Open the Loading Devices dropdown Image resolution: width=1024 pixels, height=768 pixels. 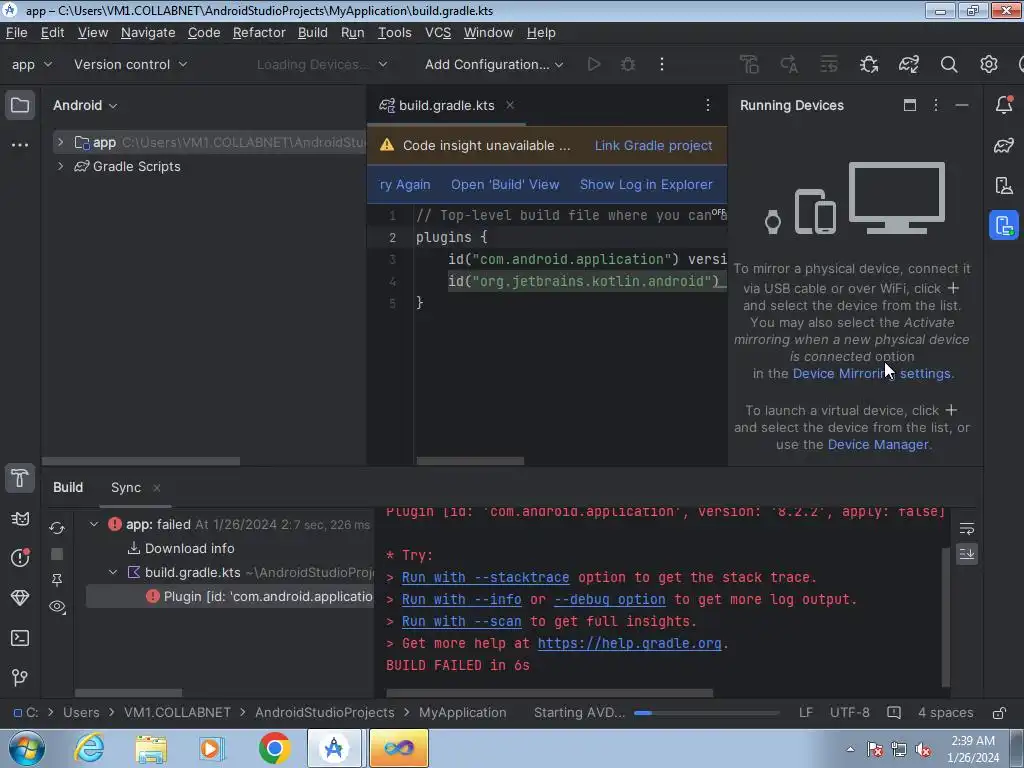point(322,64)
